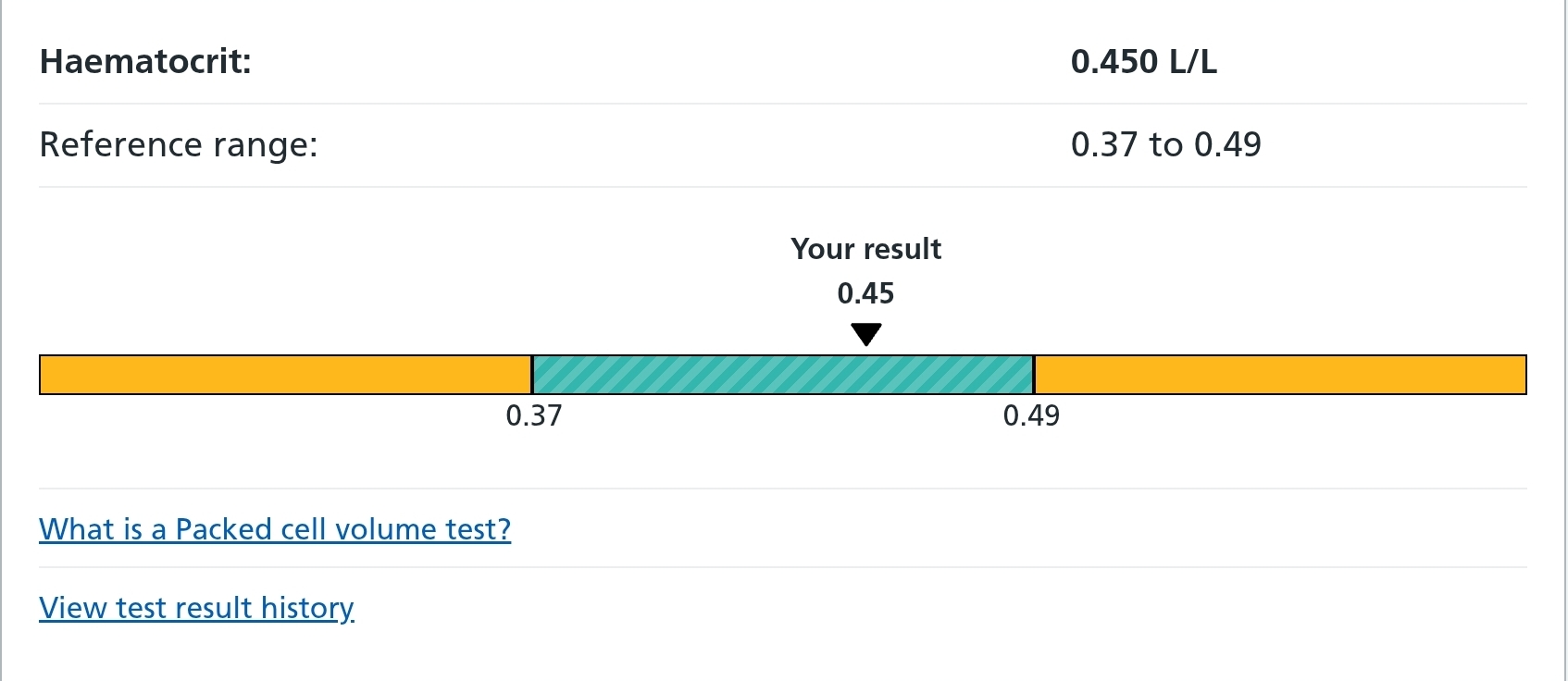The width and height of the screenshot is (1568, 681).
Task: Click the divider line below Reference range row
Action: [782, 187]
